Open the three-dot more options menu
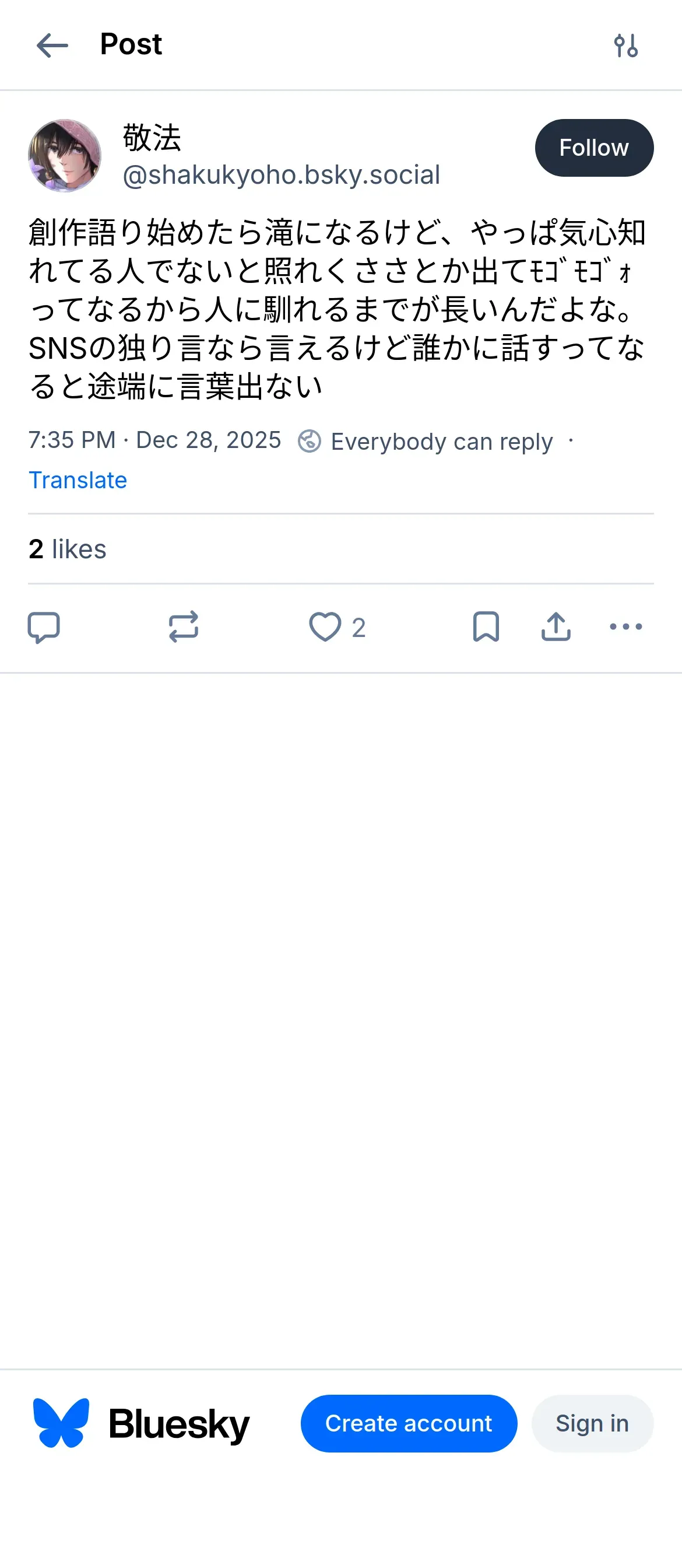Viewport: 682px width, 1568px height. pos(625,627)
